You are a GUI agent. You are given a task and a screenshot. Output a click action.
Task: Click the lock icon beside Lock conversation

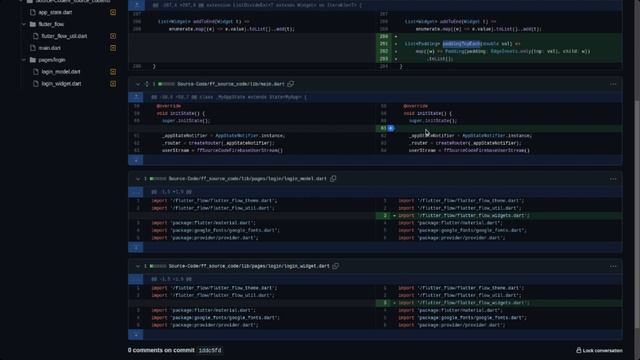tap(578, 350)
